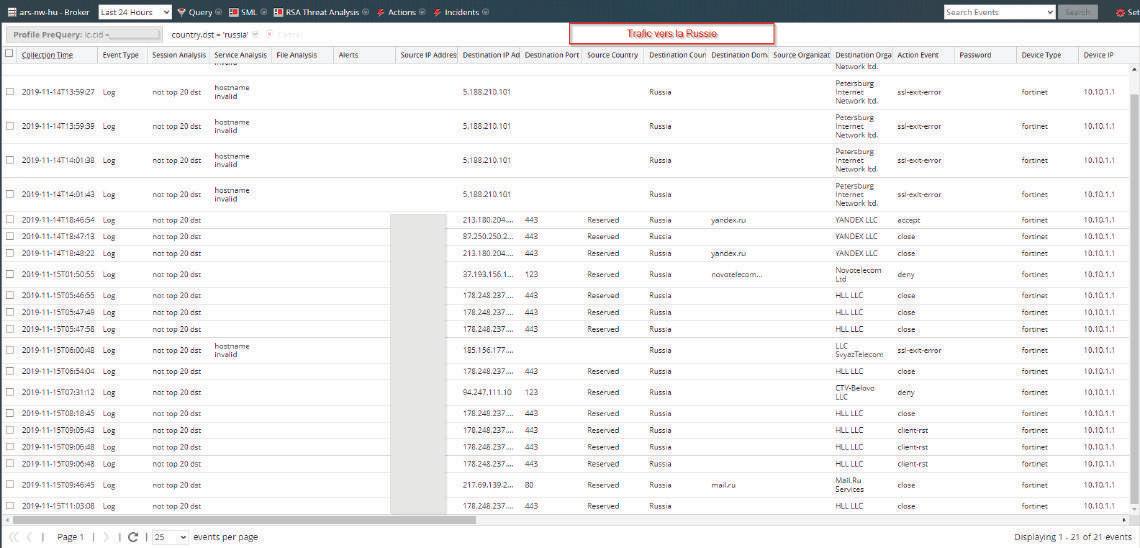Click the CTV-Belovo LLC organization cell
Screen dimensions: 1140x548
click(857, 392)
